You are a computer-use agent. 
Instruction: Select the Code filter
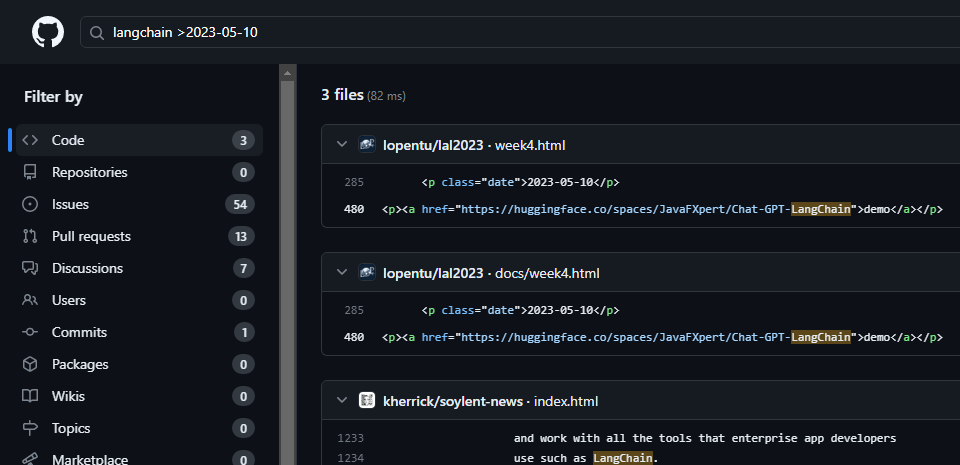[140, 140]
